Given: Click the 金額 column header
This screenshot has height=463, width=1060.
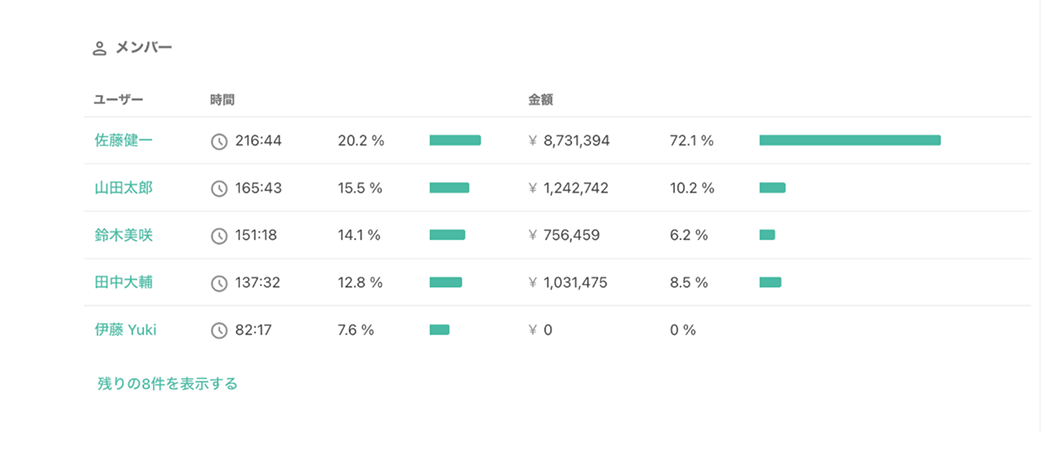Looking at the screenshot, I should 541,100.
